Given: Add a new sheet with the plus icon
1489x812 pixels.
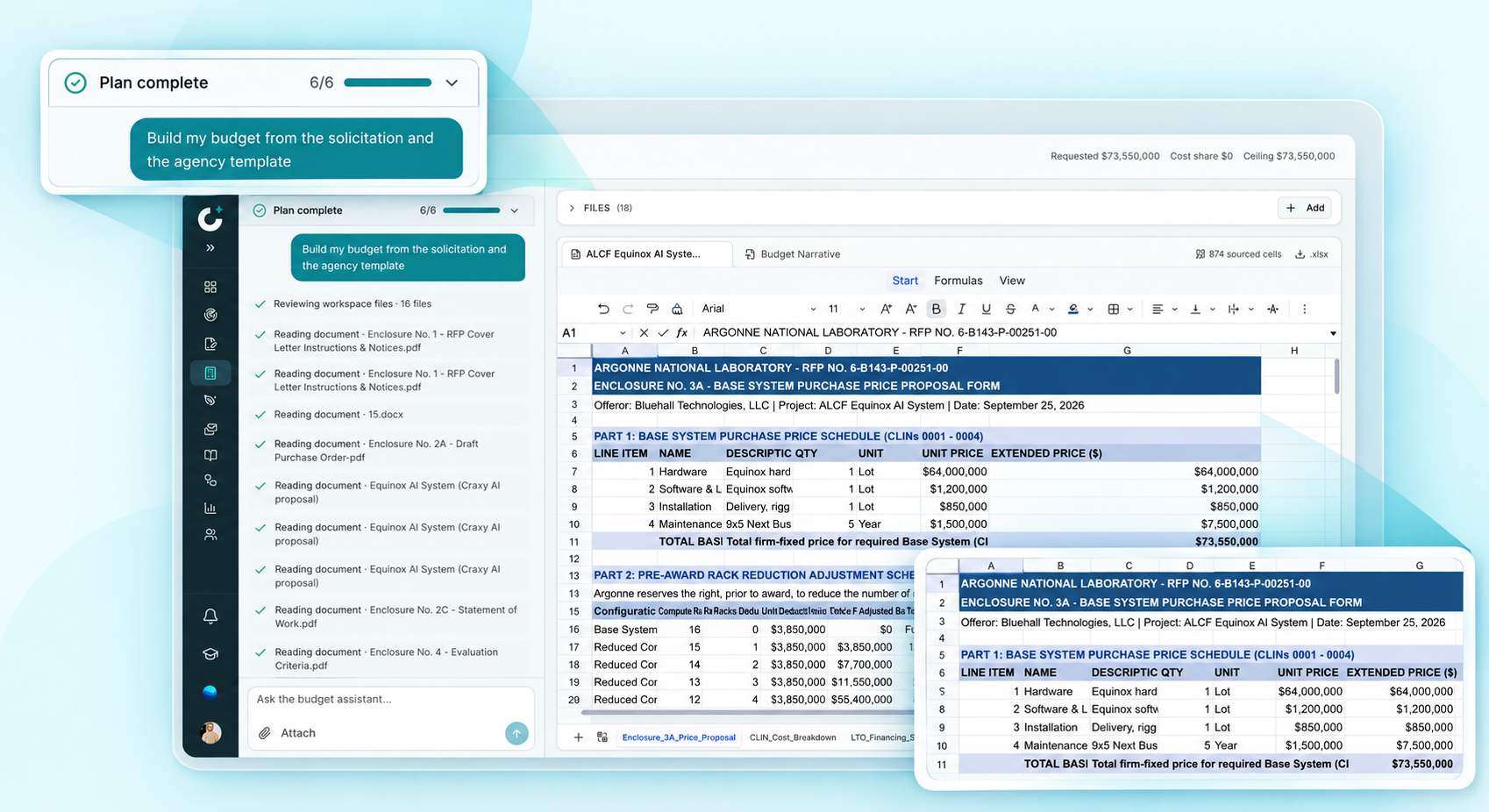Looking at the screenshot, I should tap(578, 737).
